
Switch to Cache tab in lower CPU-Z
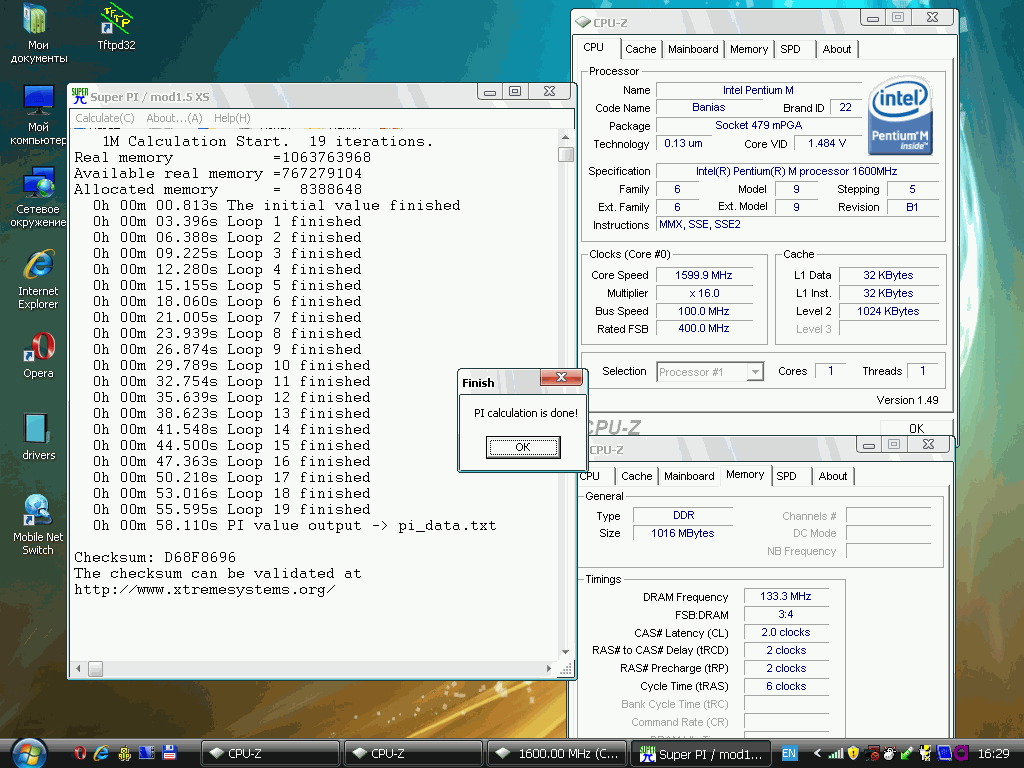pos(636,476)
